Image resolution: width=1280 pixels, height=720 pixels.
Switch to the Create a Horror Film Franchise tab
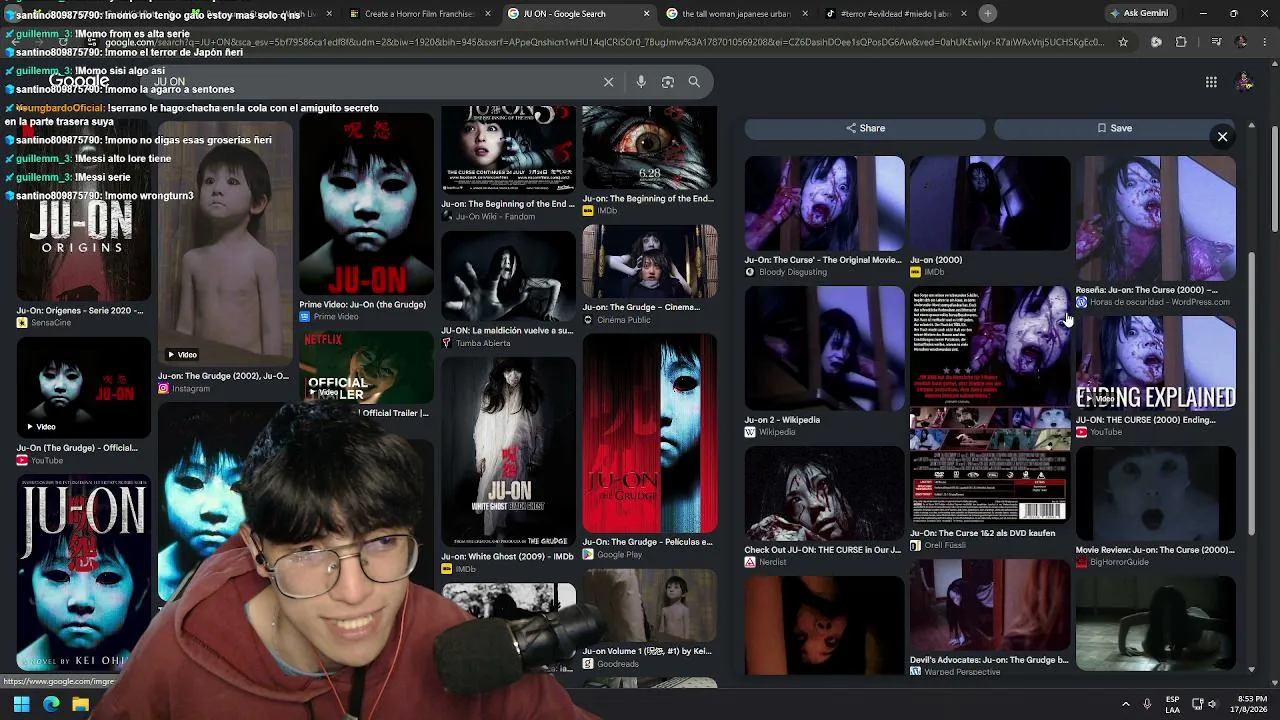click(417, 14)
